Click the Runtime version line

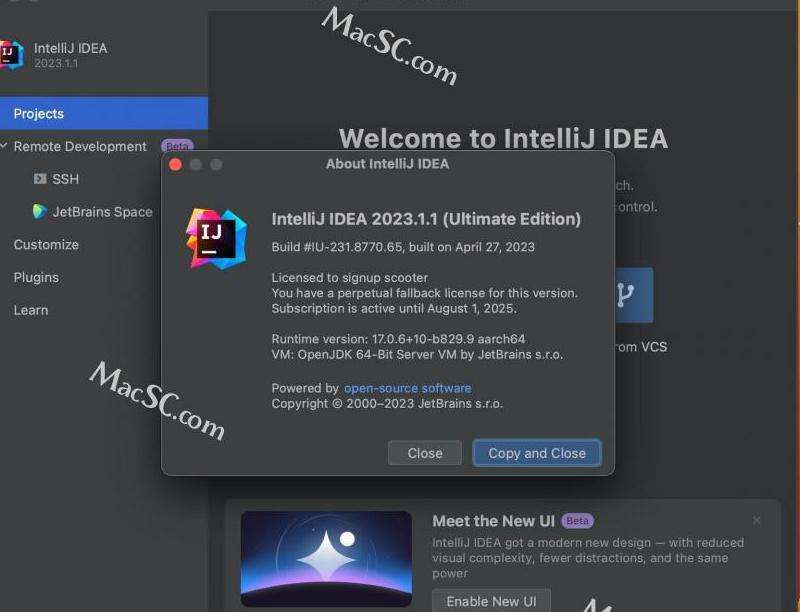point(398,339)
